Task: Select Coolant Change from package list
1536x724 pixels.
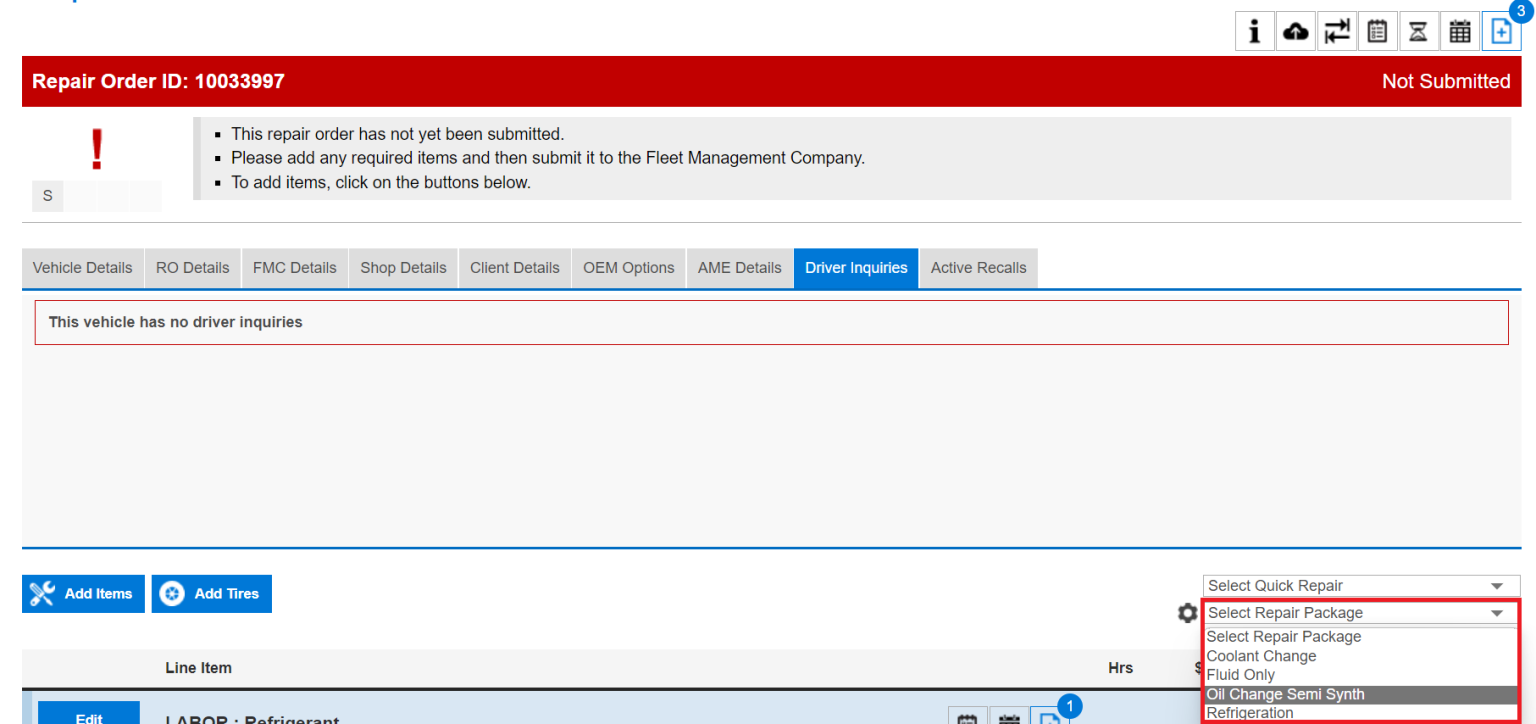Action: 1261,656
